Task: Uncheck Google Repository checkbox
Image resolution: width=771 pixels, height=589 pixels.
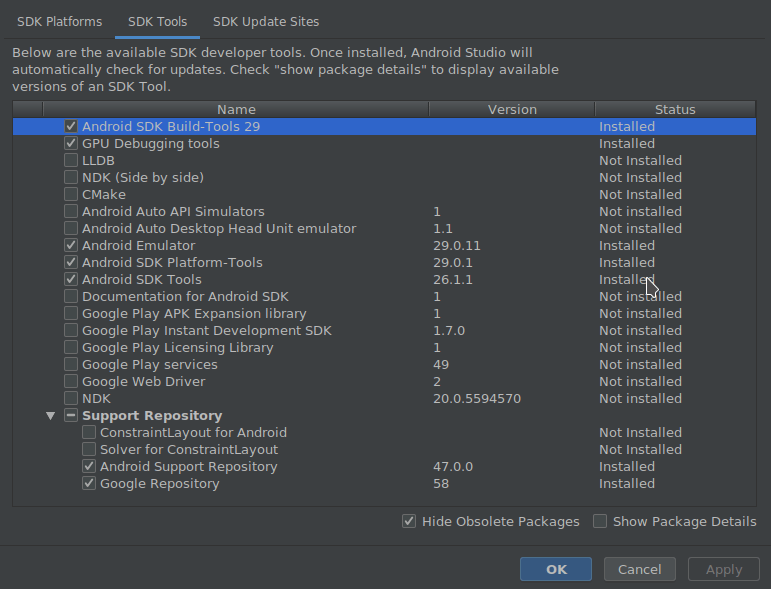Action: click(89, 483)
